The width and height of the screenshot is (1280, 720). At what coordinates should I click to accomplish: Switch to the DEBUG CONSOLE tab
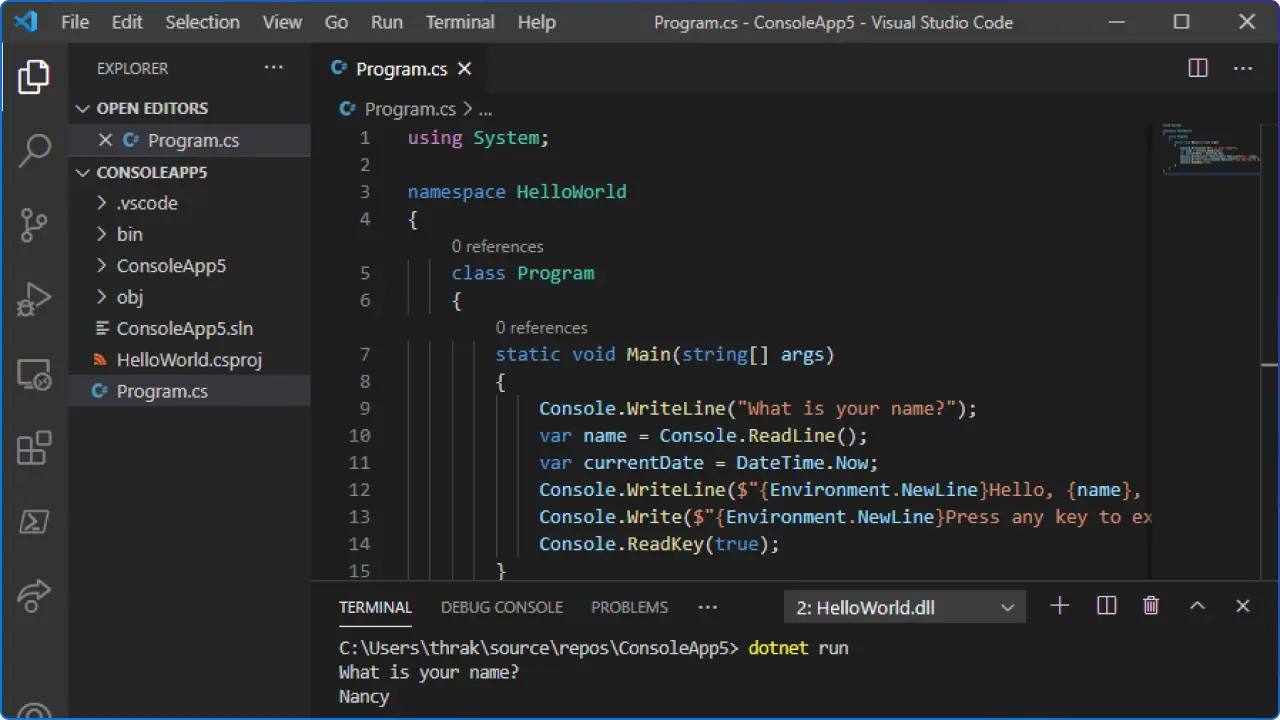(x=501, y=607)
